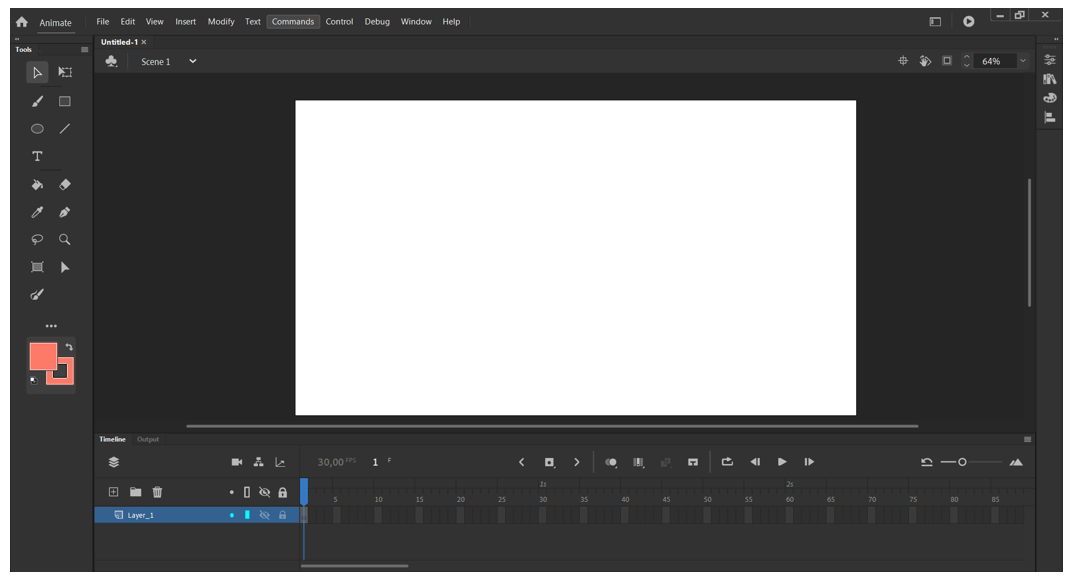Select the Text tool
The height and width of the screenshot is (584, 1070).
[37, 156]
